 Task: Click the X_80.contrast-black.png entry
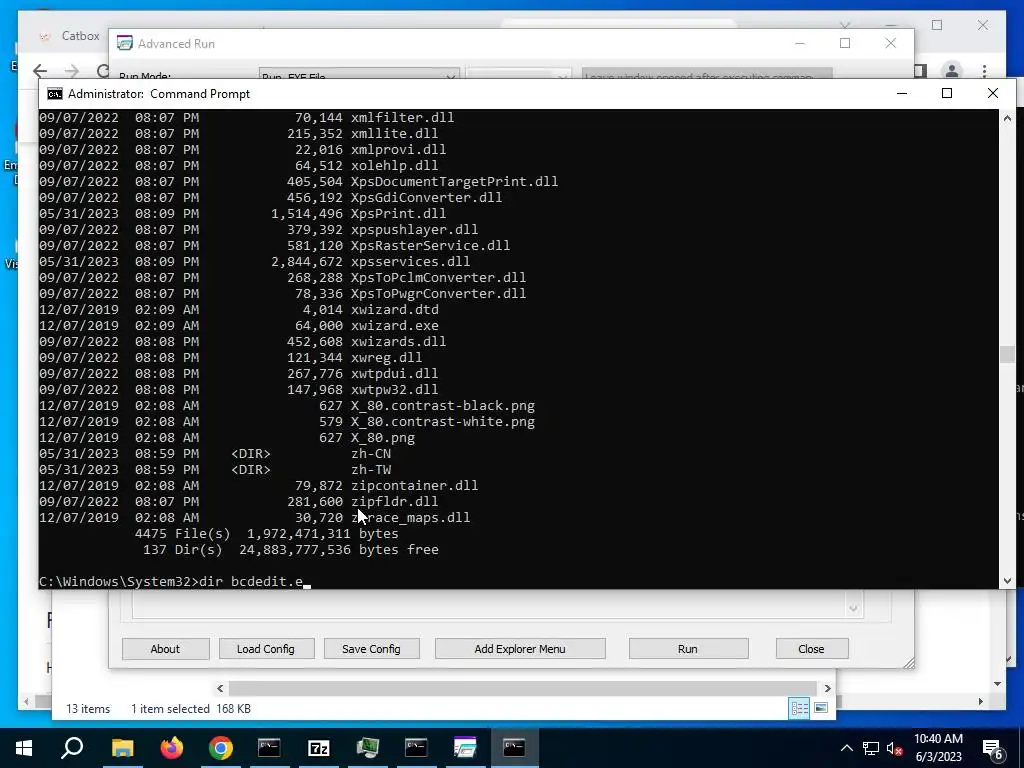click(443, 406)
